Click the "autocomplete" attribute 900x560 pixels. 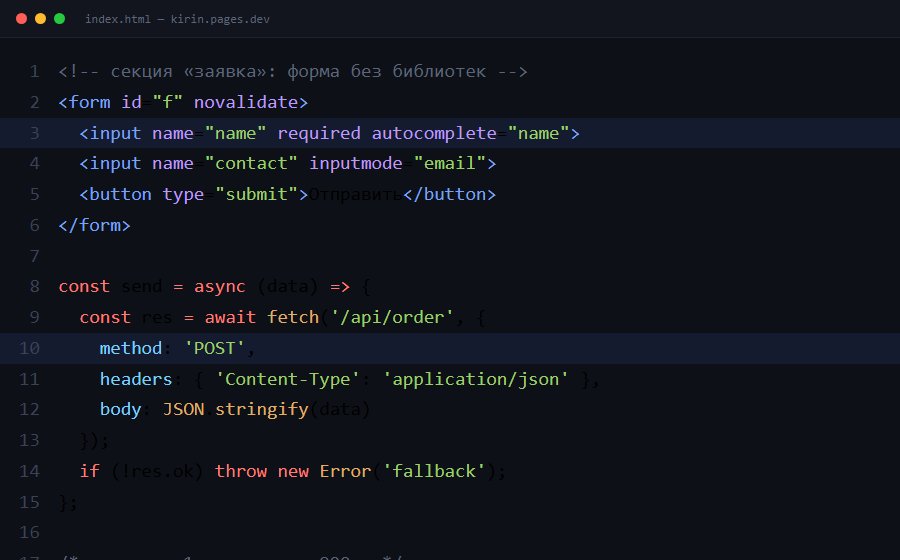click(x=434, y=134)
